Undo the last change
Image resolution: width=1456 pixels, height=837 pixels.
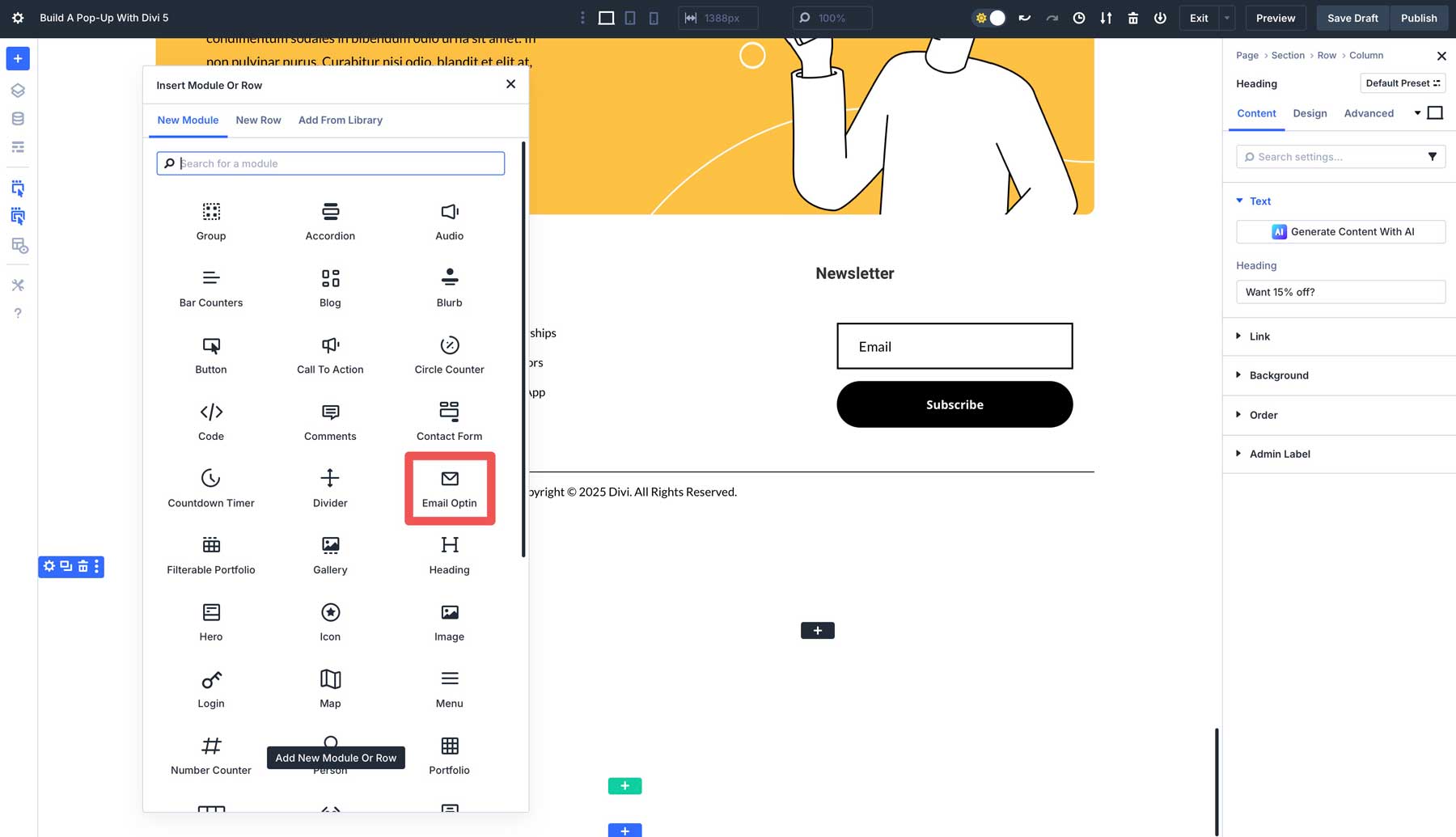pyautogui.click(x=1024, y=17)
